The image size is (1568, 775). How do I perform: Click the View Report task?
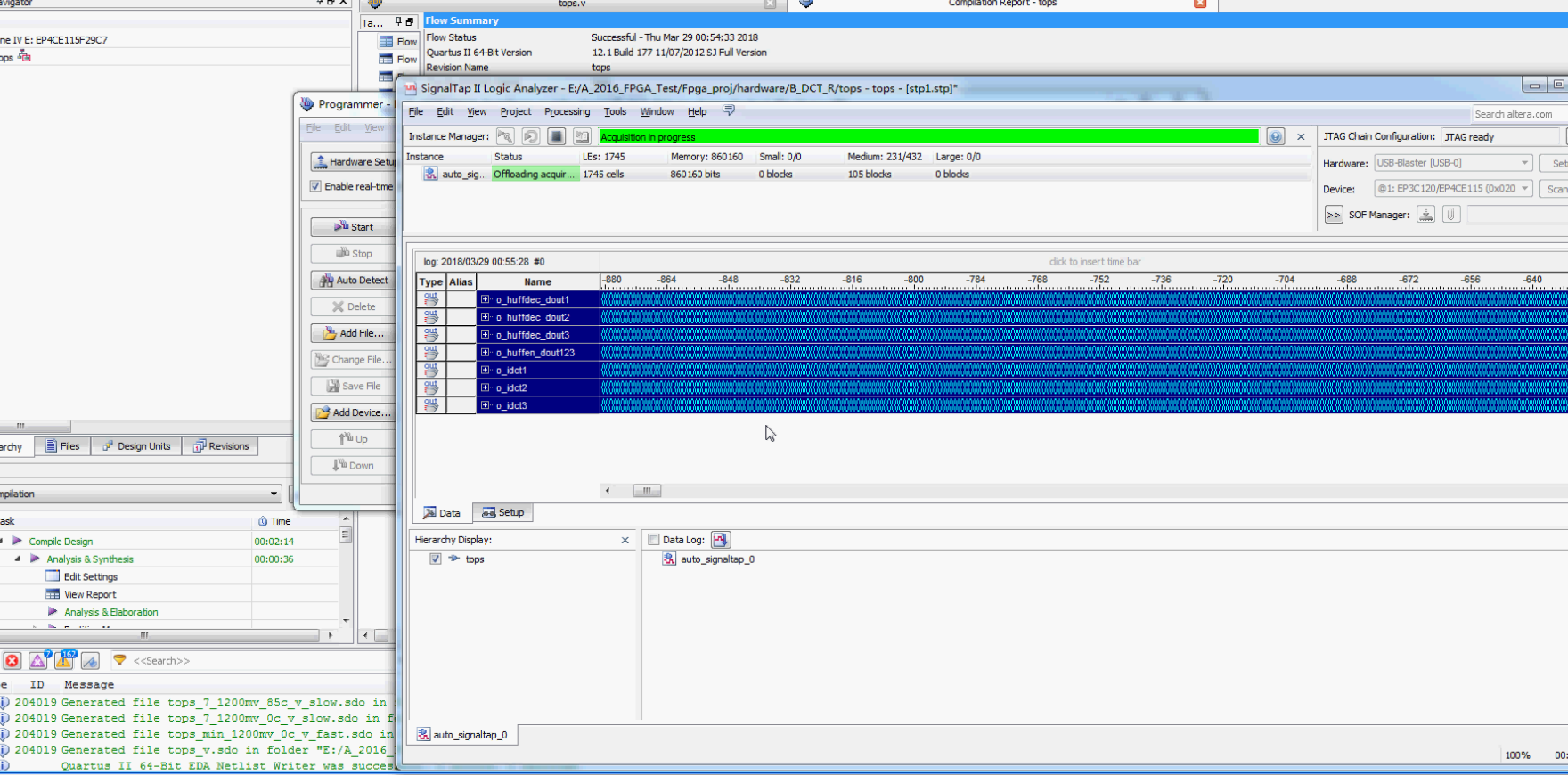90,594
